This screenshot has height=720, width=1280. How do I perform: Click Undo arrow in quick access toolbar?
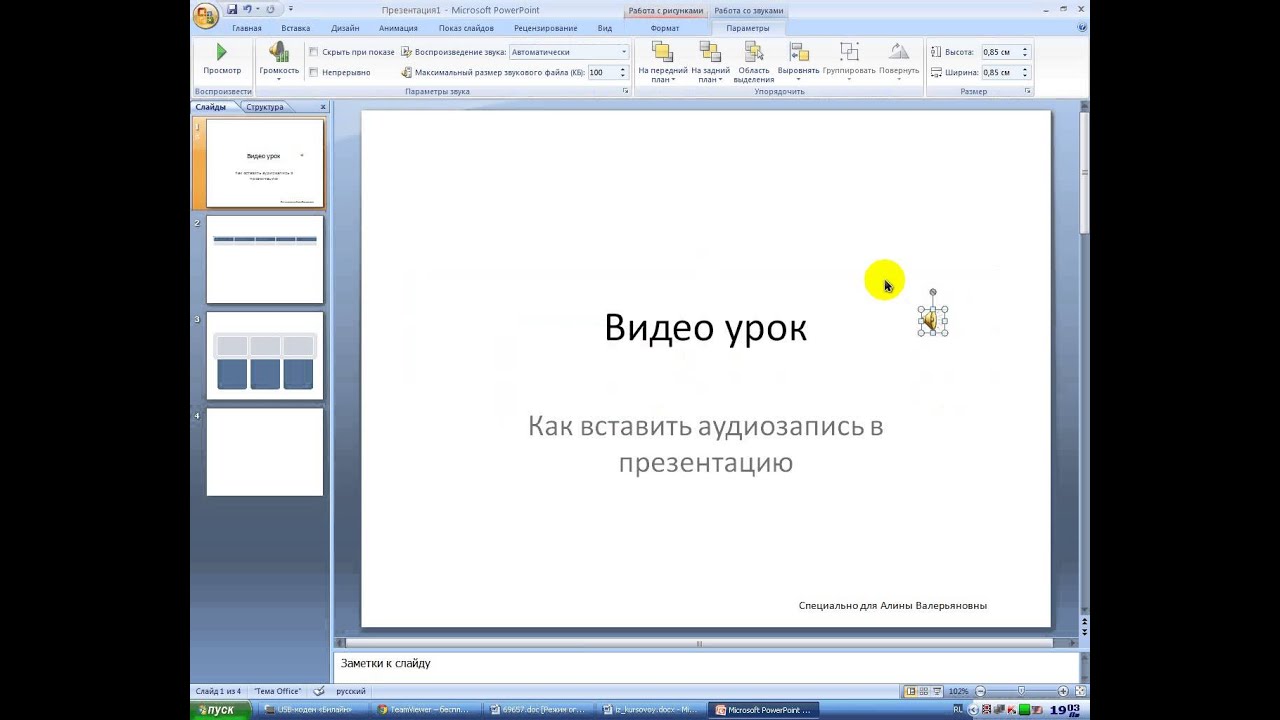point(247,9)
